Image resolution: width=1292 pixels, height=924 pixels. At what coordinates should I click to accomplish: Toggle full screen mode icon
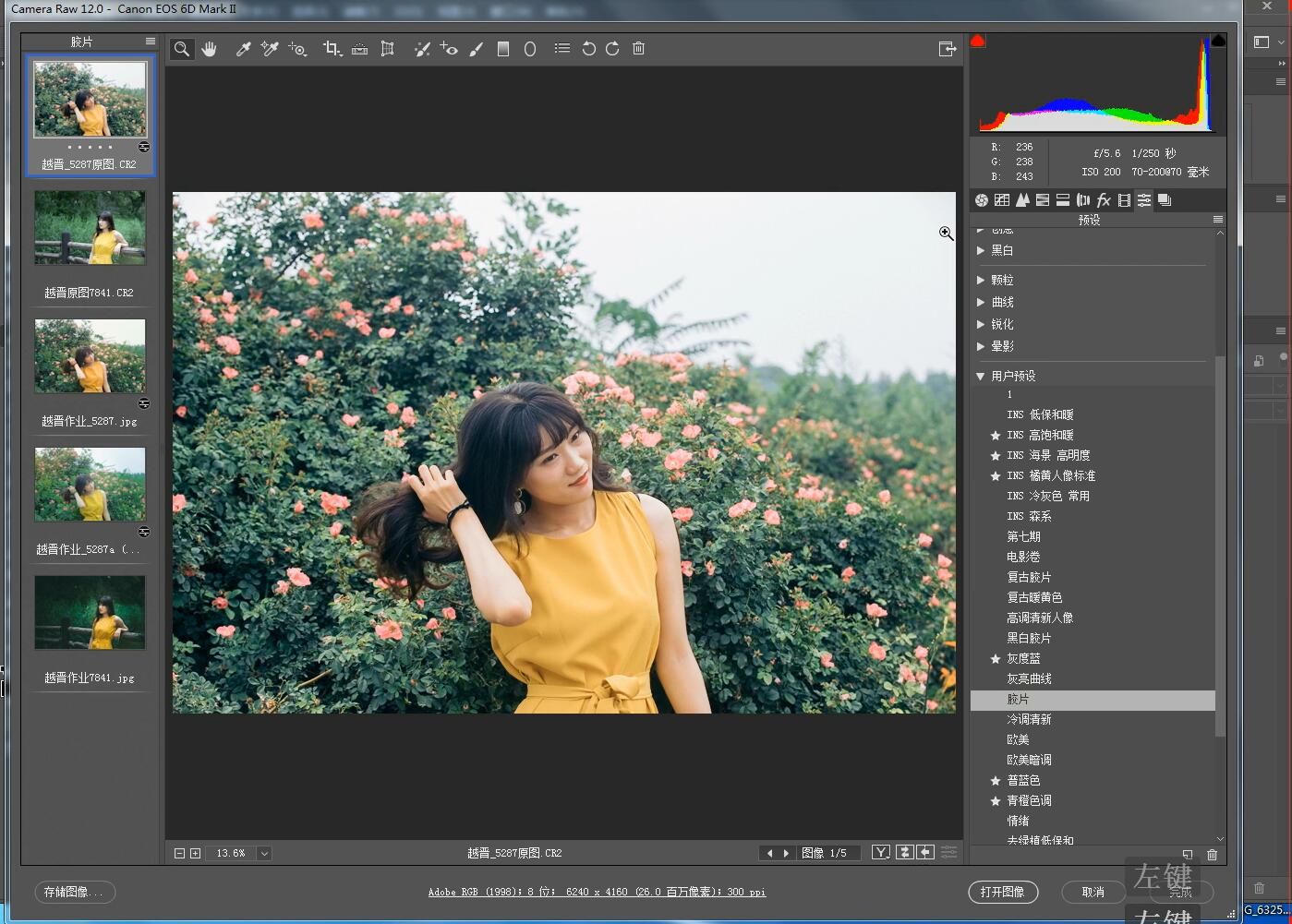(947, 49)
